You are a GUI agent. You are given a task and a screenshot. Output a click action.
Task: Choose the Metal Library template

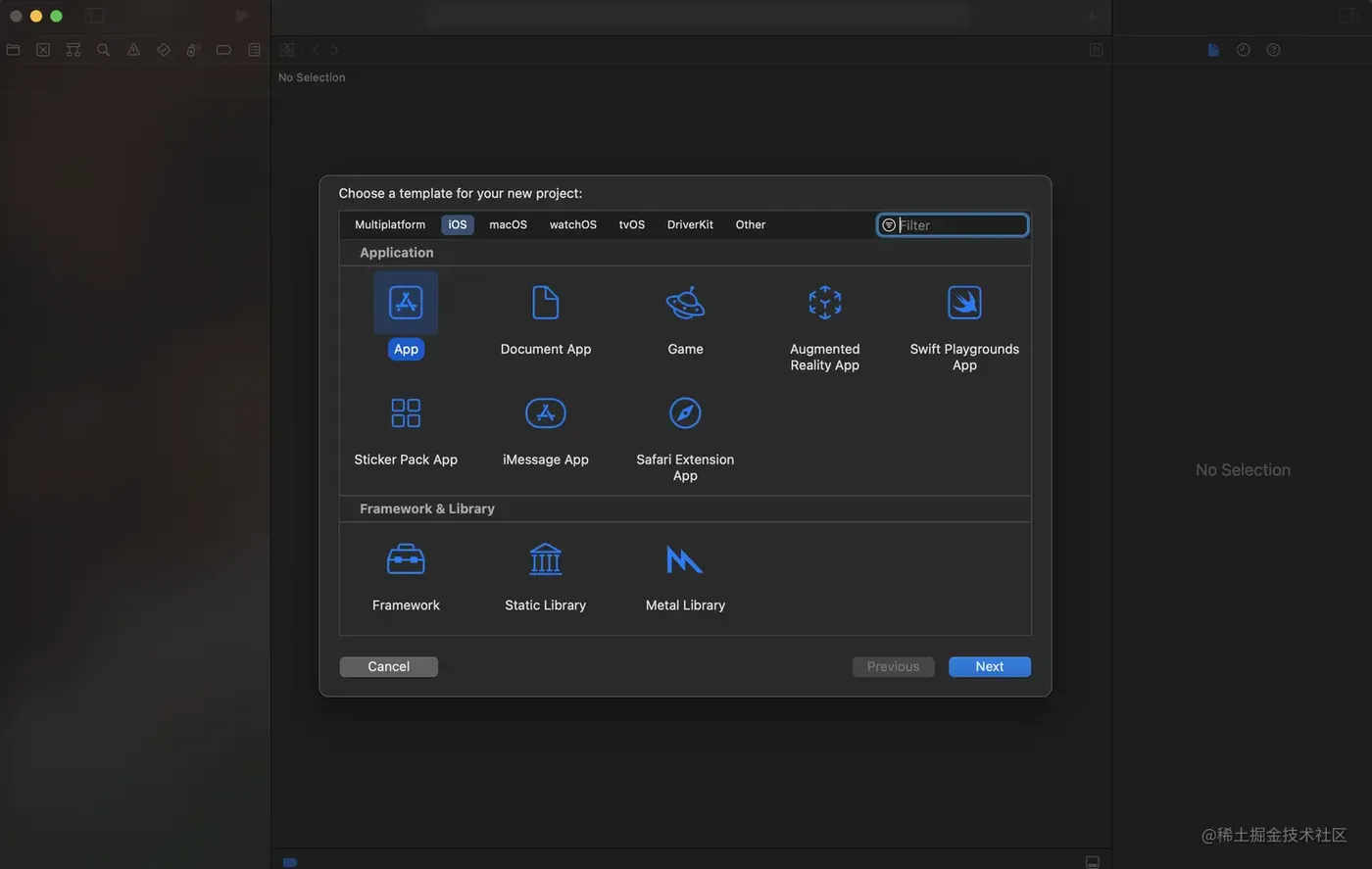pos(685,577)
